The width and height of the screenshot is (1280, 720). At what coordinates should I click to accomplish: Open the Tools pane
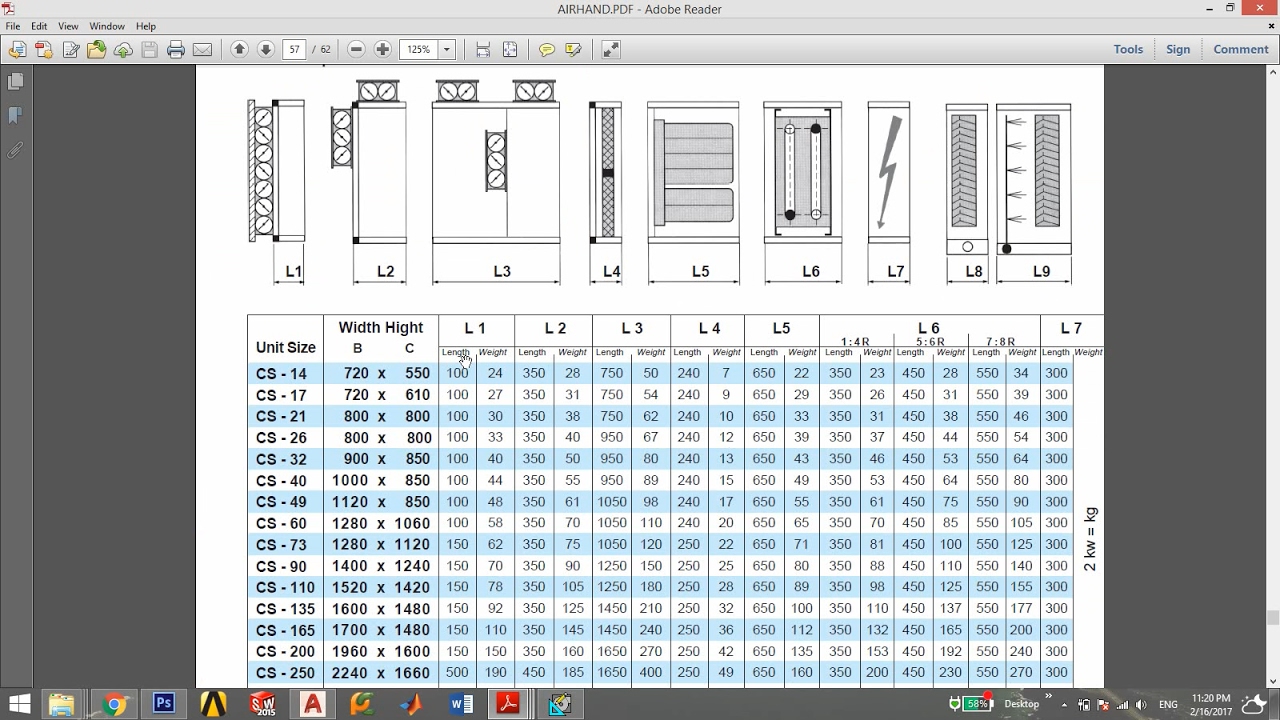pyautogui.click(x=1128, y=49)
